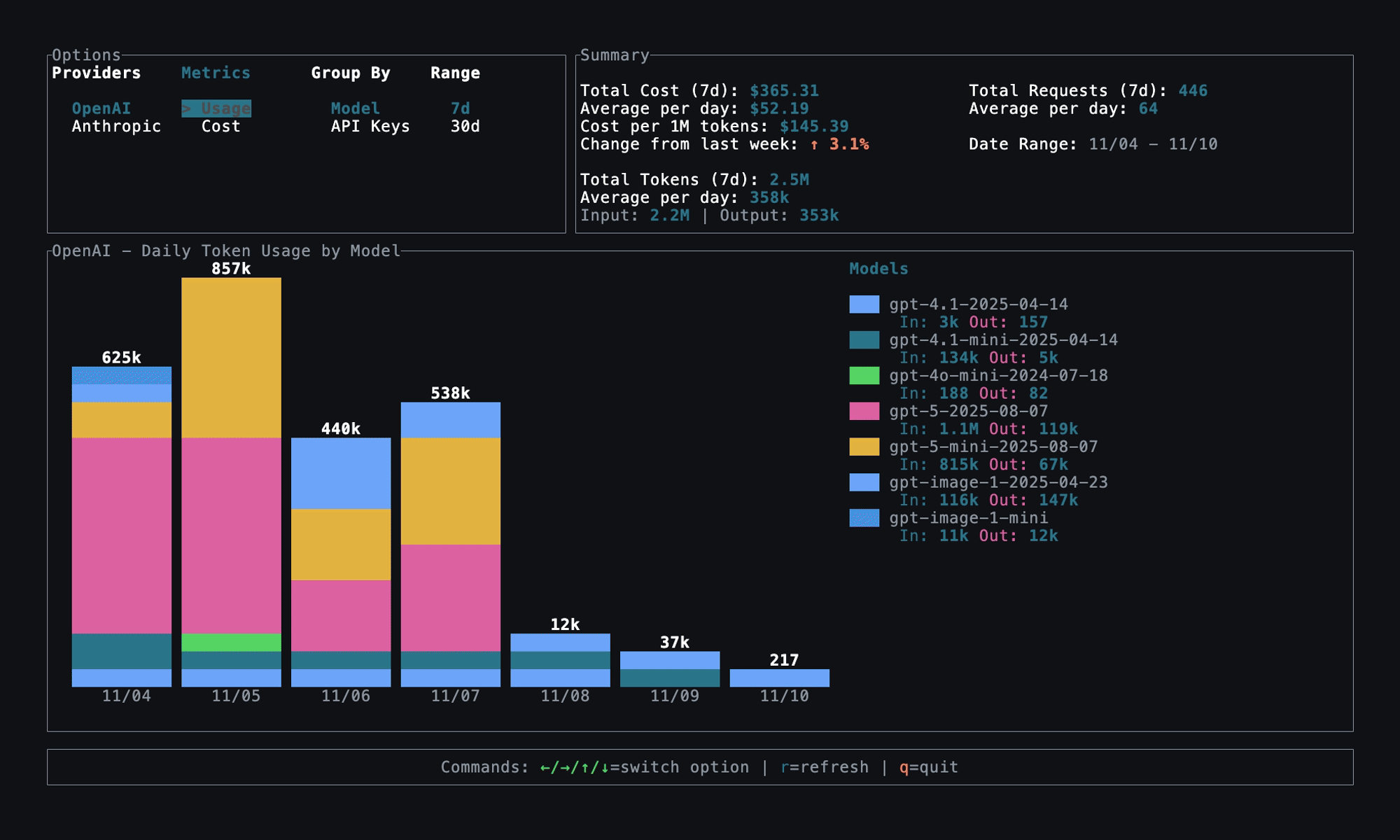Viewport: 1400px width, 840px height.
Task: Switch provider to Anthropic
Action: tap(116, 127)
